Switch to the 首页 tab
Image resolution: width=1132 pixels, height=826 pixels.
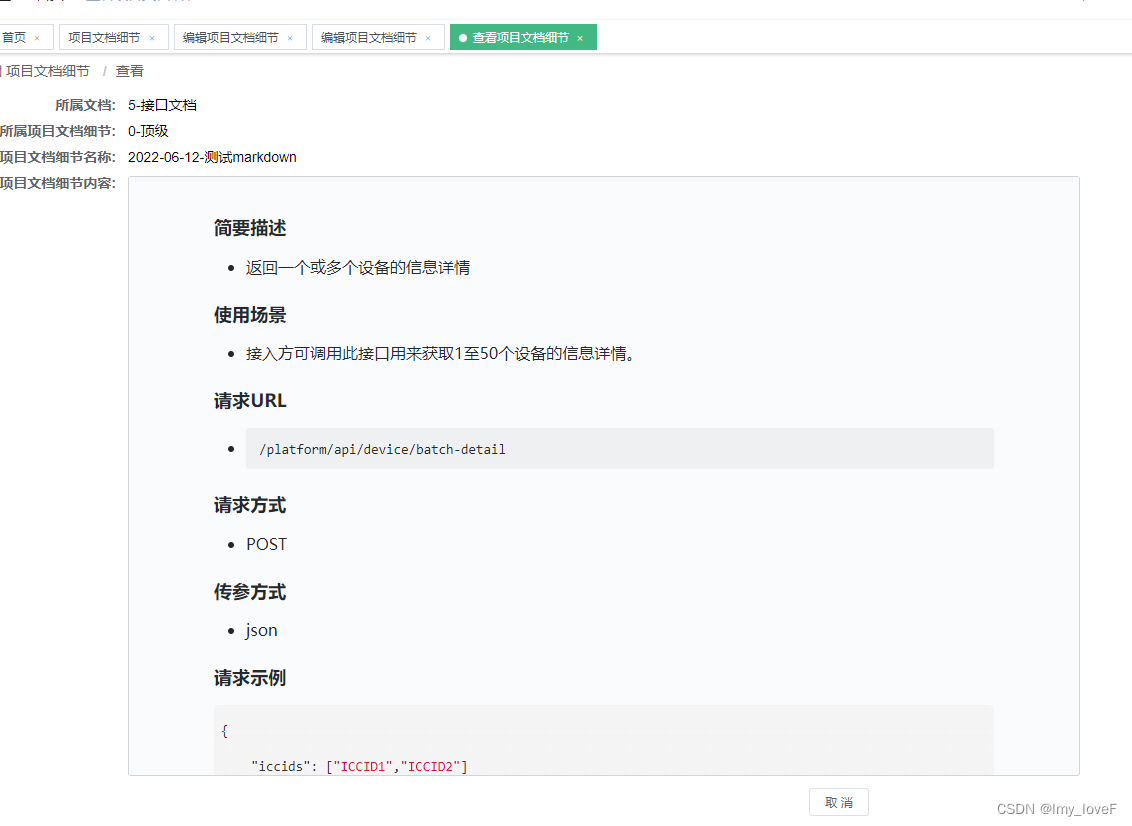click(x=15, y=36)
